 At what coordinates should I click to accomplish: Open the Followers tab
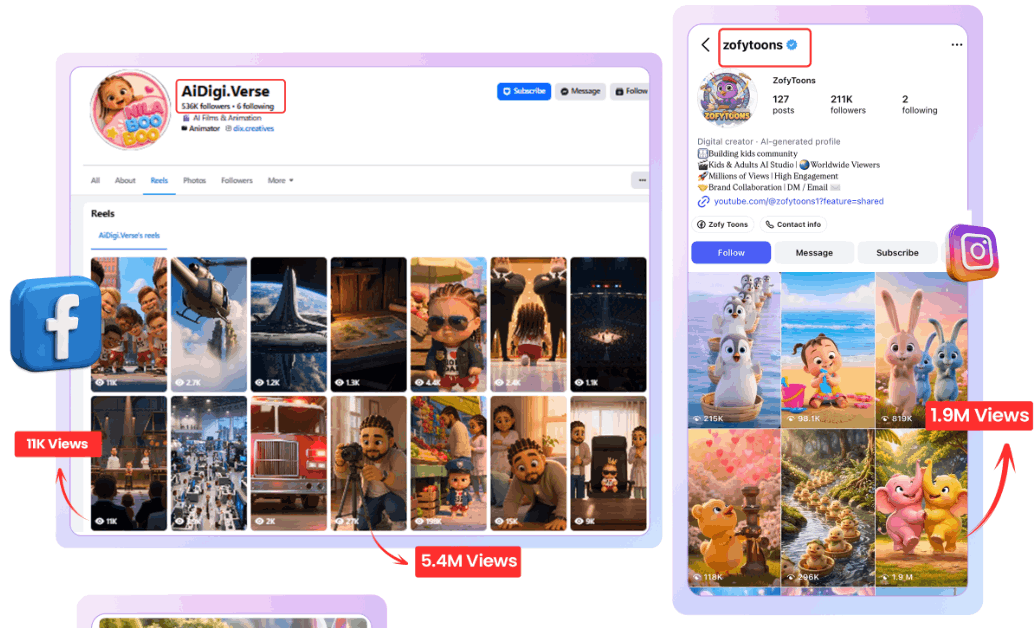point(237,180)
